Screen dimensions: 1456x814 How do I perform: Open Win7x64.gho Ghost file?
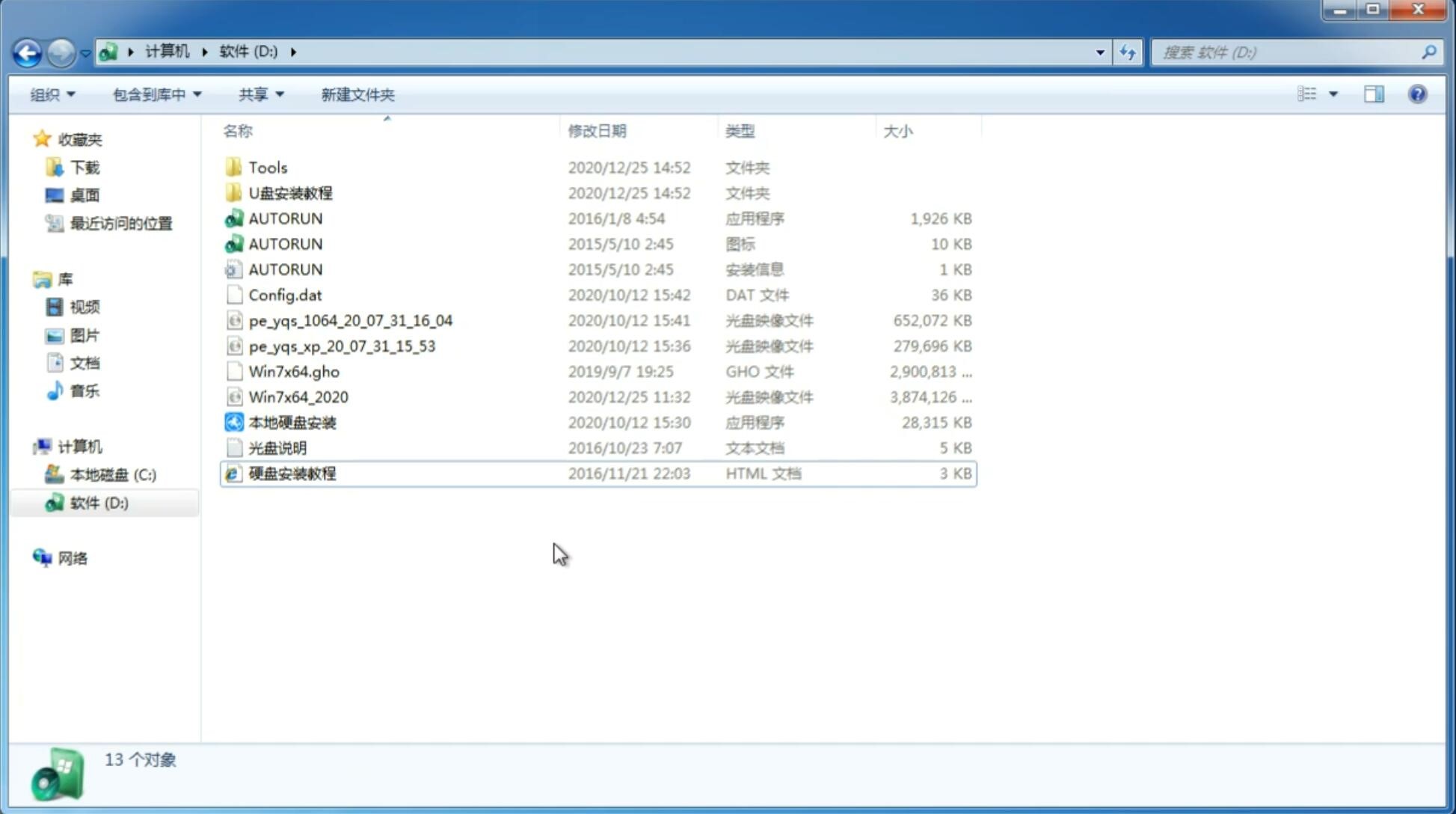click(293, 371)
